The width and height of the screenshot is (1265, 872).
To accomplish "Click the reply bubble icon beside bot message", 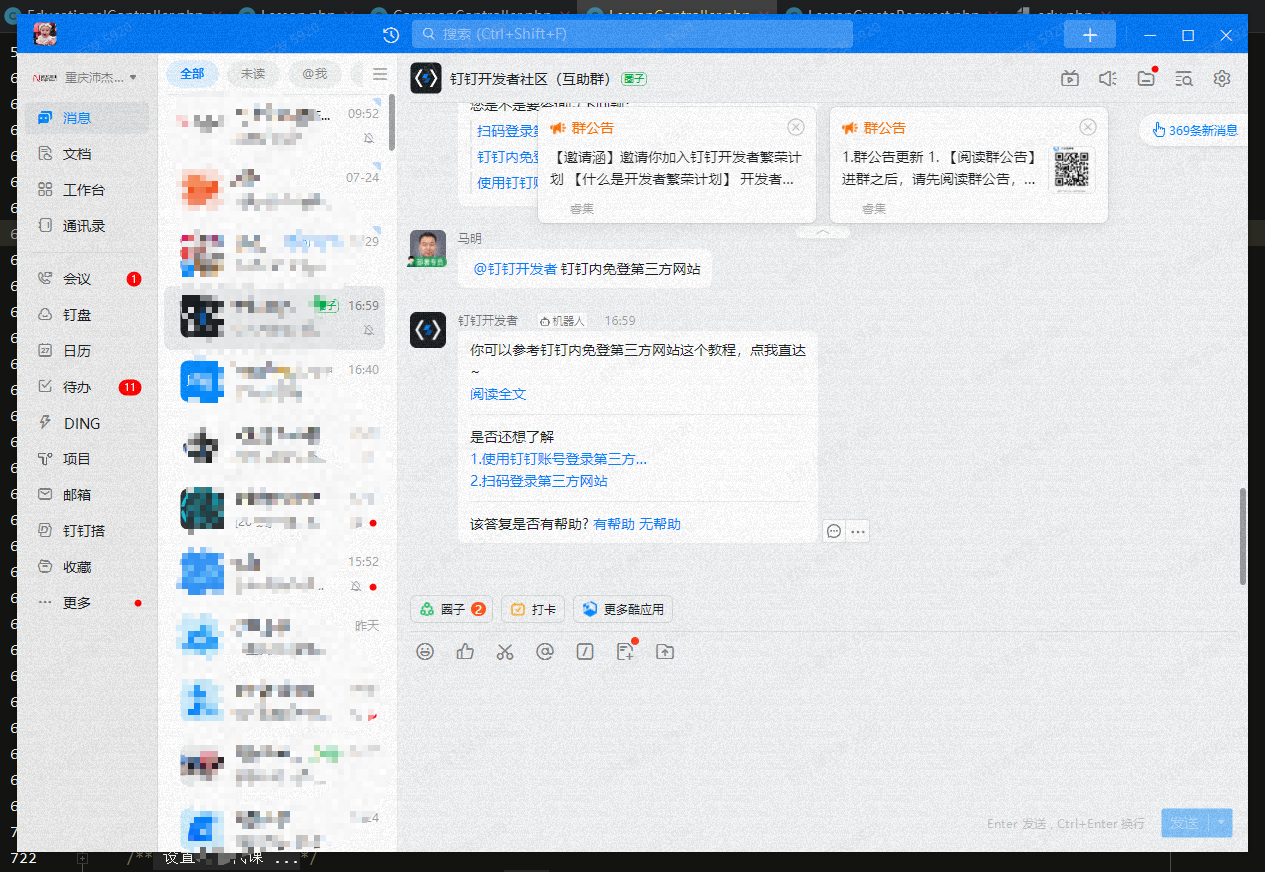I will [x=834, y=532].
